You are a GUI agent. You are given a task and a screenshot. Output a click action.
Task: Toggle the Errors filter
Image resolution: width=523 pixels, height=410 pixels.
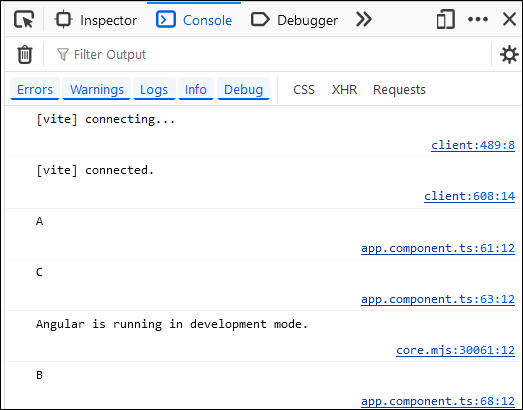(35, 89)
